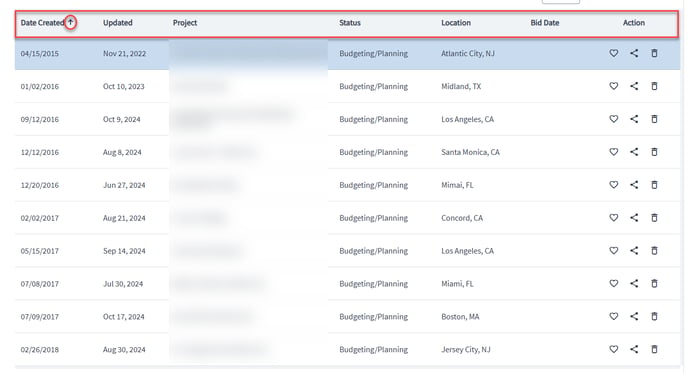Share the Jersey City, NJ project
The height and width of the screenshot is (373, 688).
[634, 349]
